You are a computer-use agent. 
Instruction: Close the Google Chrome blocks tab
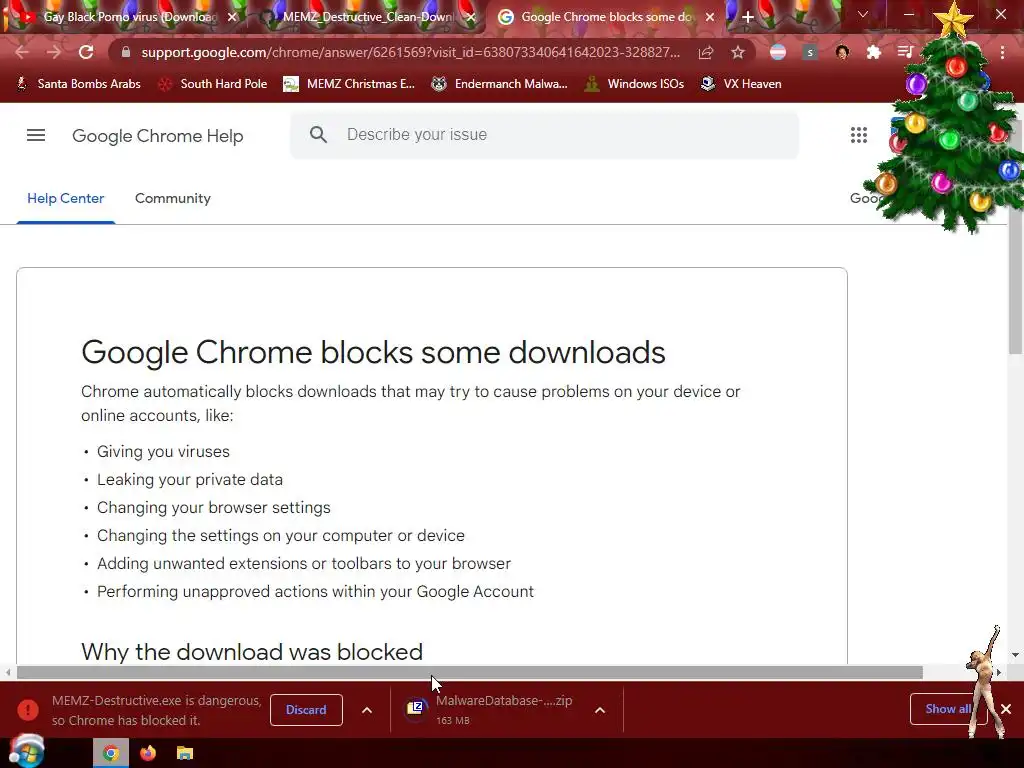710,17
